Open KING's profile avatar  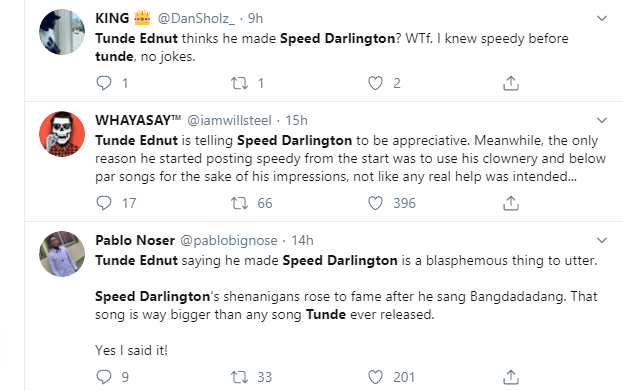[x=62, y=32]
